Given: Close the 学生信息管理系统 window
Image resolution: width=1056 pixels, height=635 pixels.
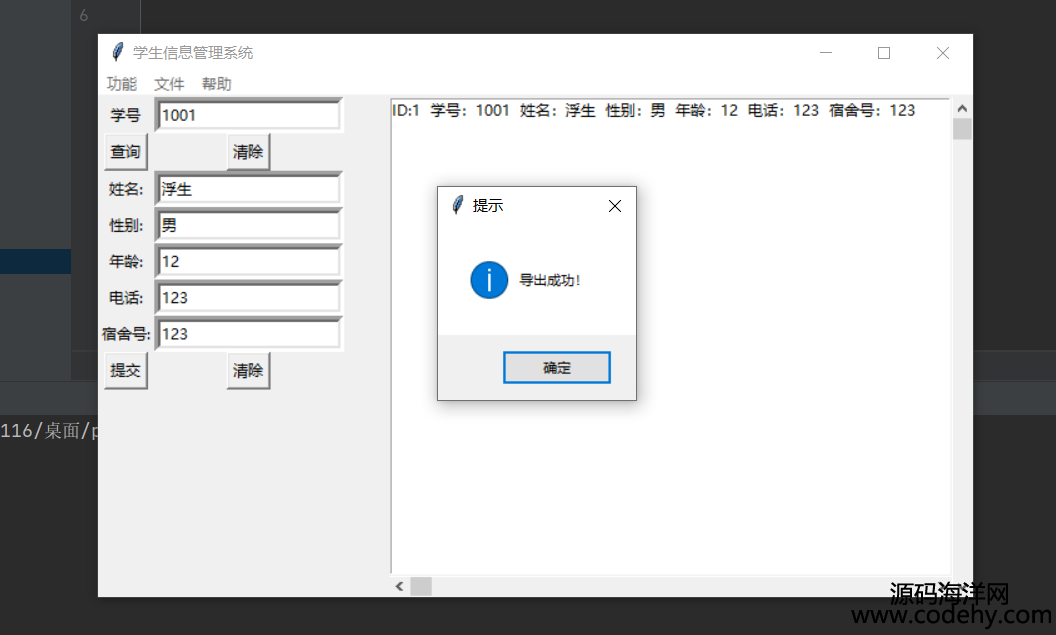Looking at the screenshot, I should click(x=943, y=53).
